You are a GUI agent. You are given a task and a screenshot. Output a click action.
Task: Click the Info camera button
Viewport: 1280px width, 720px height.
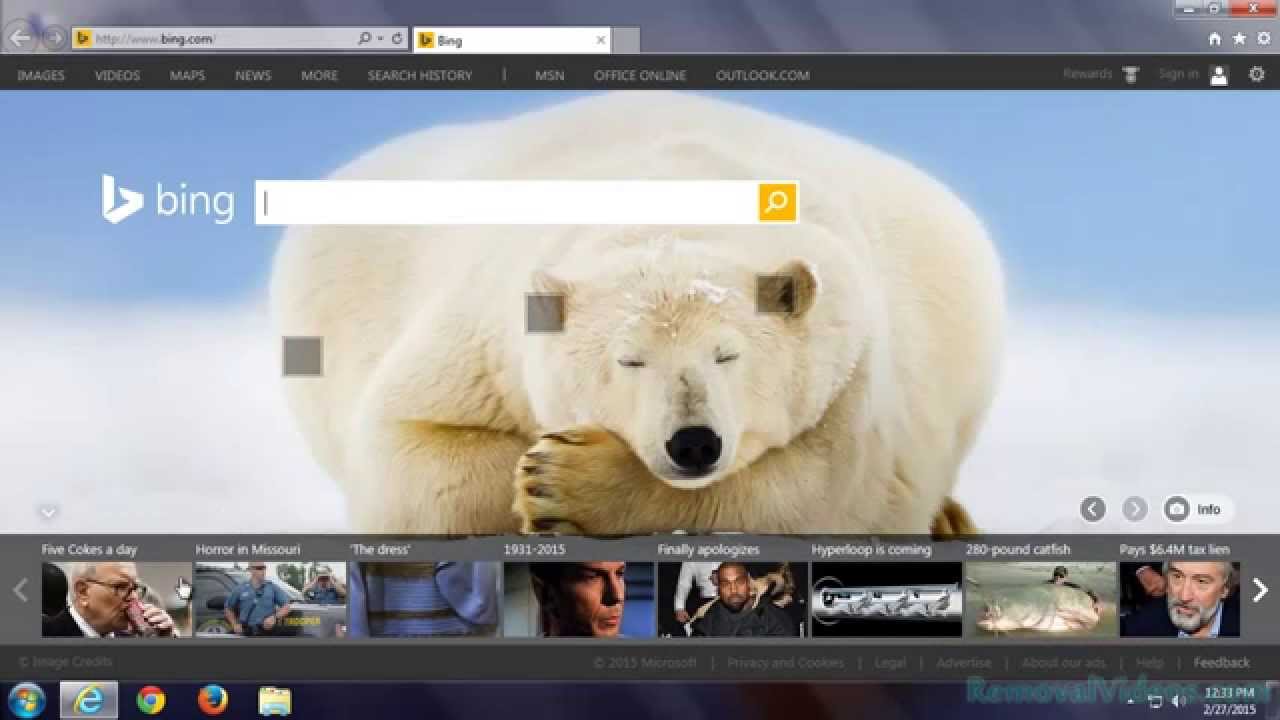pyautogui.click(x=1198, y=509)
